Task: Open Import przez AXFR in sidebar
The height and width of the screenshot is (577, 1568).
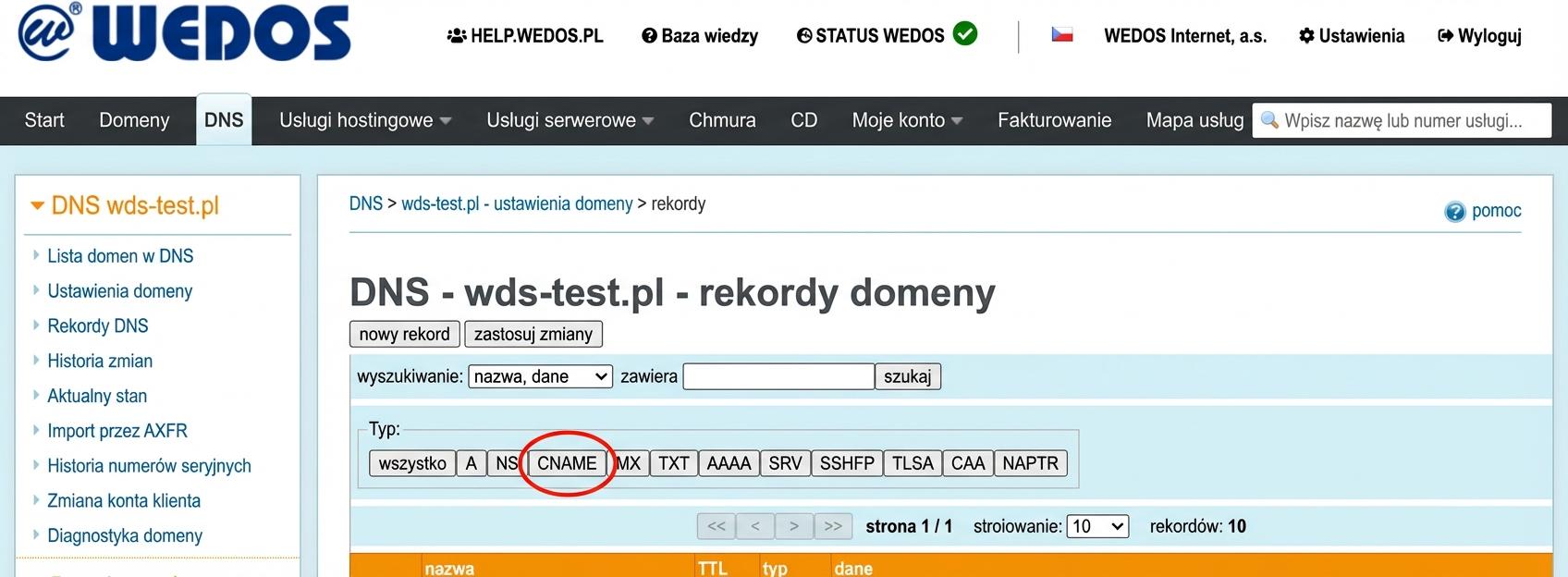Action: [x=117, y=431]
